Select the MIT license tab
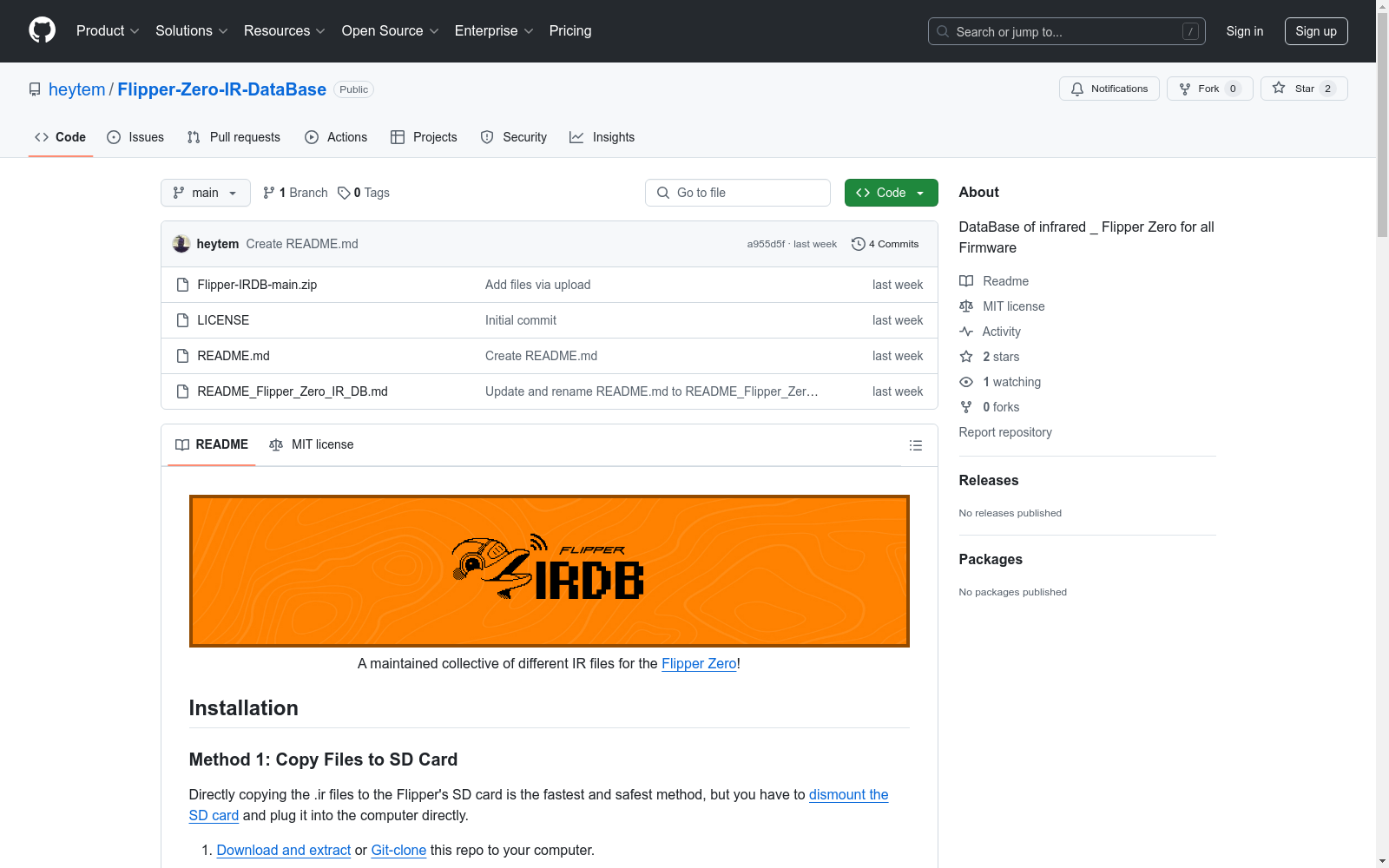Viewport: 1389px width, 868px height. click(312, 444)
